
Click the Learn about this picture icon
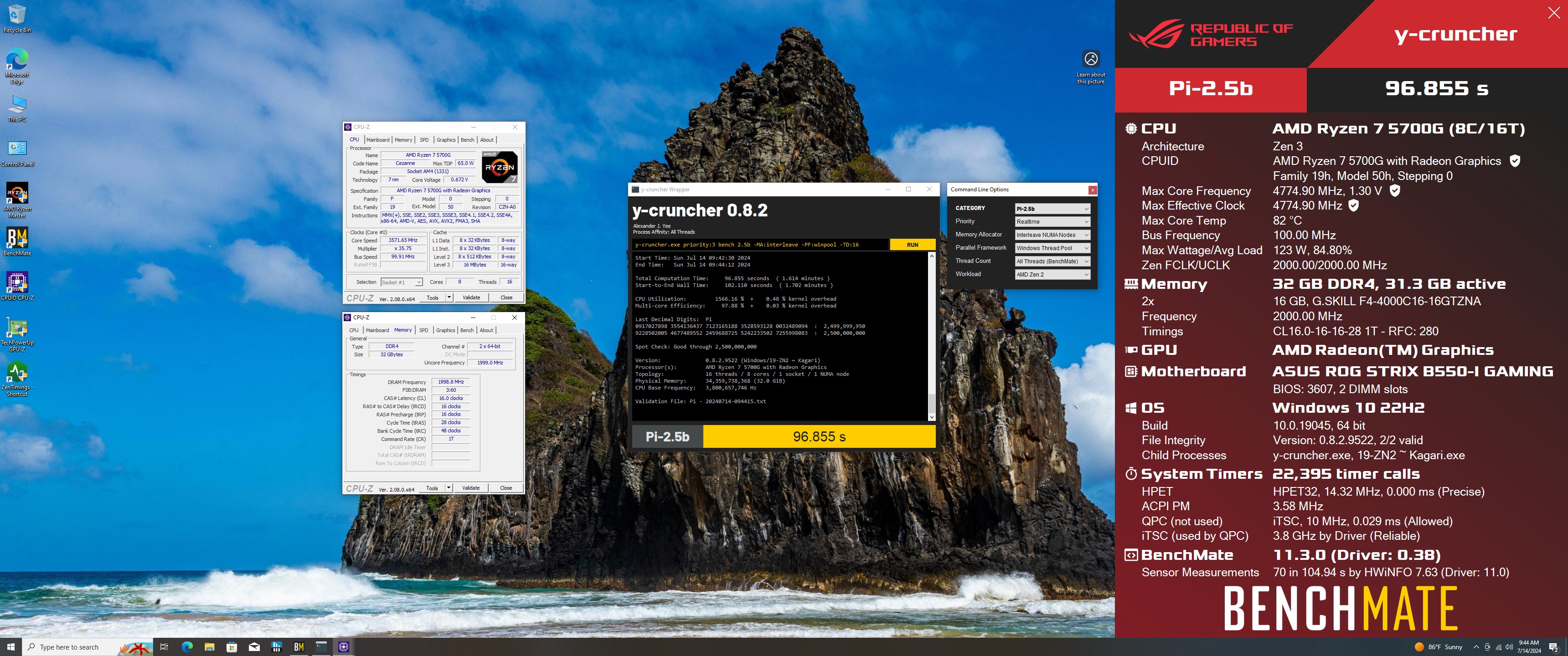[x=1091, y=67]
